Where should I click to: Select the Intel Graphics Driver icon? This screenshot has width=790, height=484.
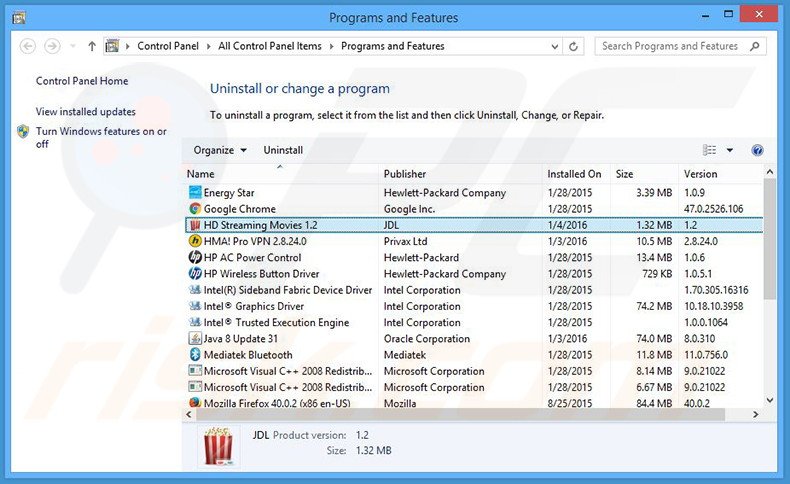coord(195,306)
